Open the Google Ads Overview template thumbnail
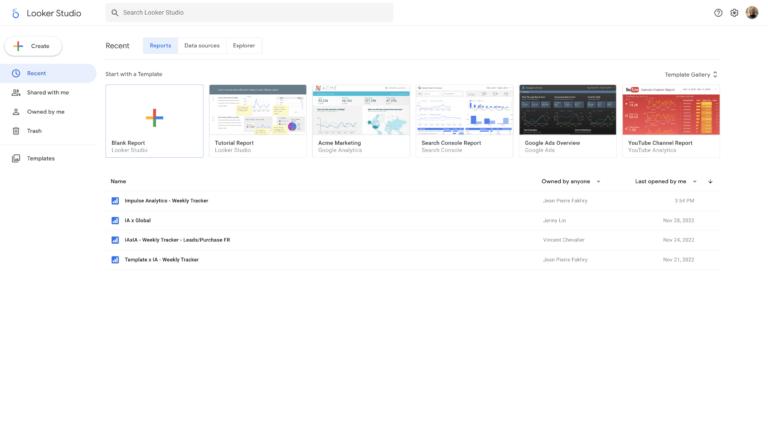 (568, 110)
